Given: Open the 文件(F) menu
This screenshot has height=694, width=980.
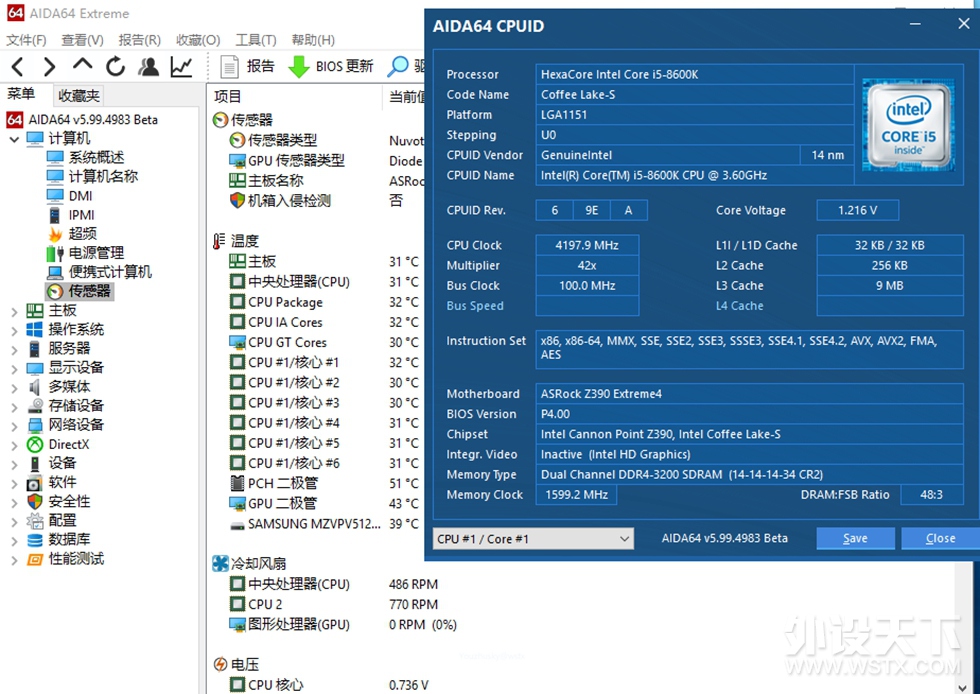Looking at the screenshot, I should [26, 40].
